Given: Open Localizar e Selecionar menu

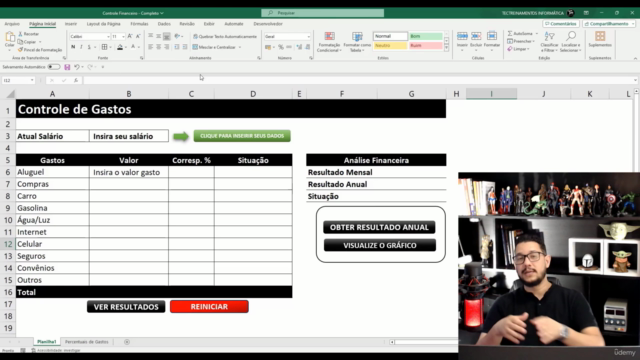Looking at the screenshot, I should pos(571,42).
